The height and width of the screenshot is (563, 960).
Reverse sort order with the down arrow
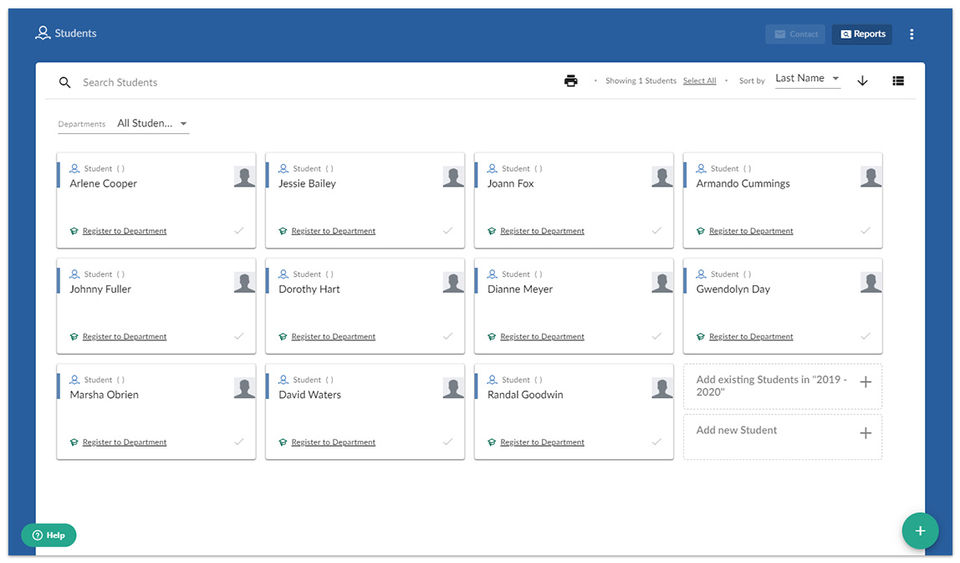pyautogui.click(x=862, y=81)
